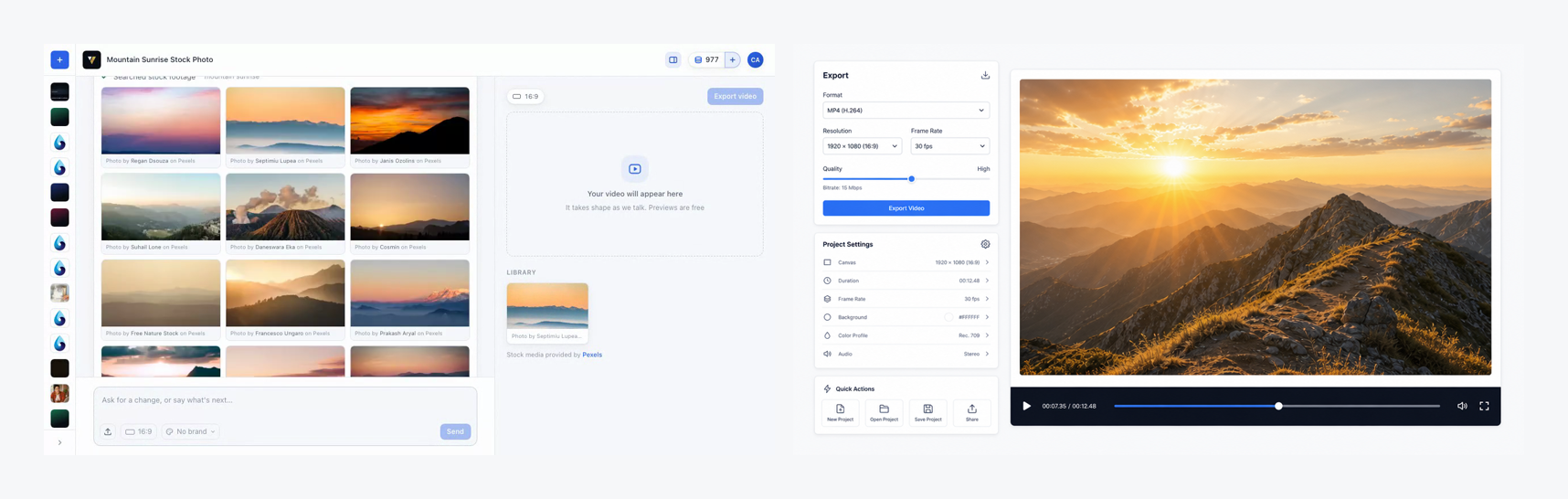Open the Pexels link
This screenshot has height=499, width=1568.
tap(592, 355)
